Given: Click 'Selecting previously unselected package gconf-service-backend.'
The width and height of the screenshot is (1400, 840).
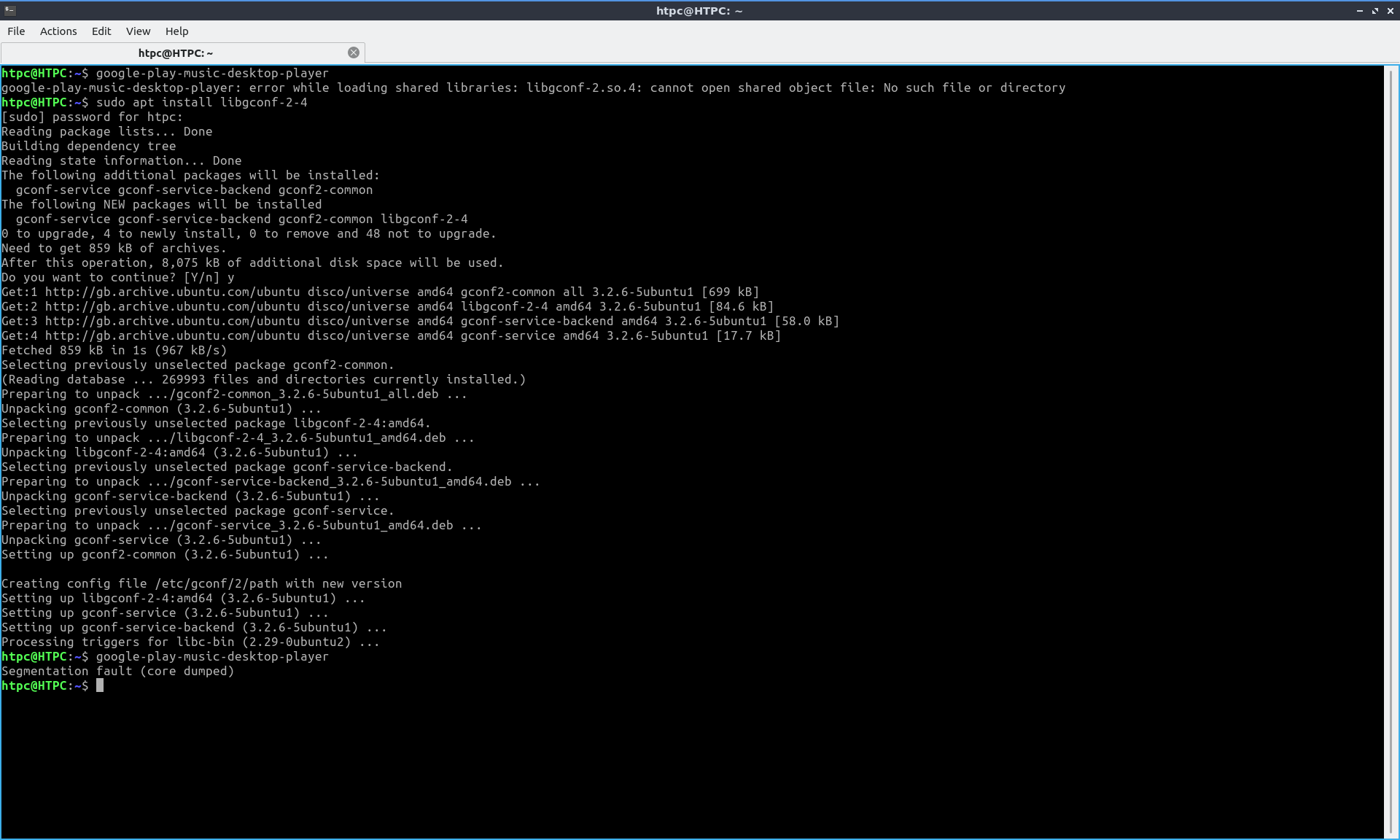Looking at the screenshot, I should click(x=227, y=467).
